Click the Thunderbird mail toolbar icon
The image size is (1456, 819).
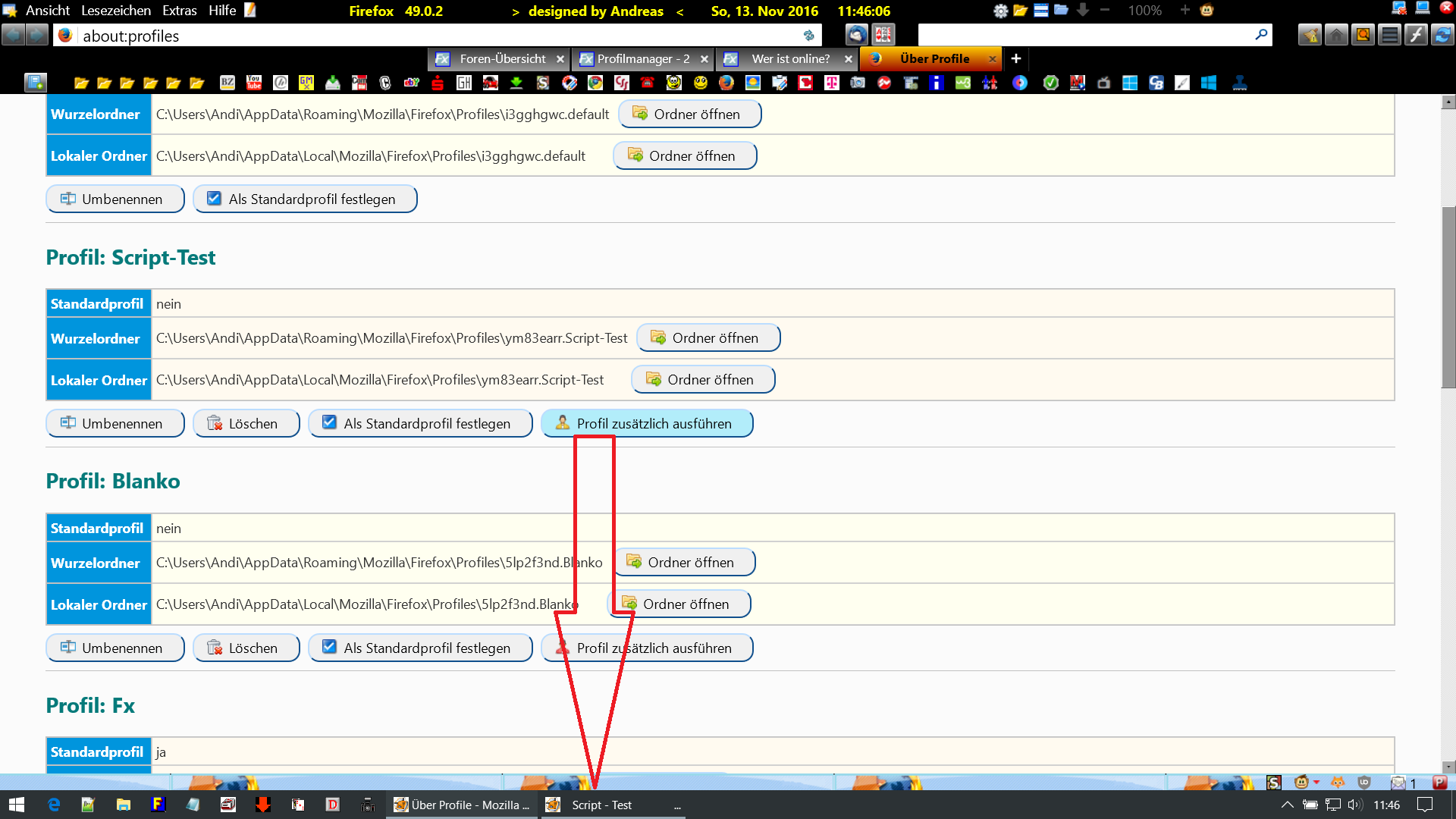click(x=856, y=35)
